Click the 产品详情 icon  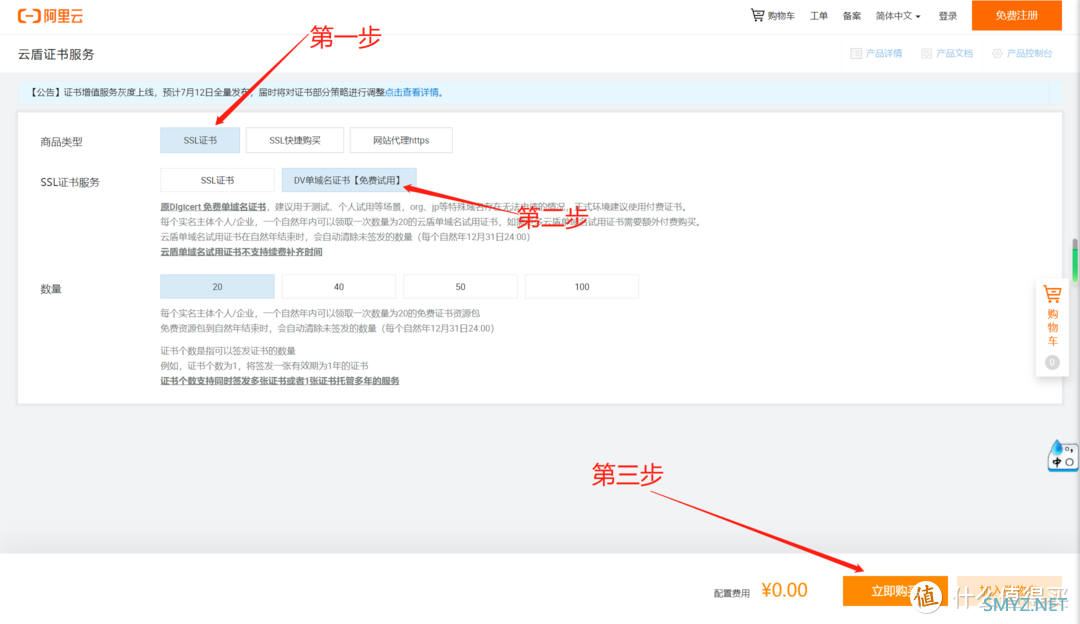pos(856,53)
